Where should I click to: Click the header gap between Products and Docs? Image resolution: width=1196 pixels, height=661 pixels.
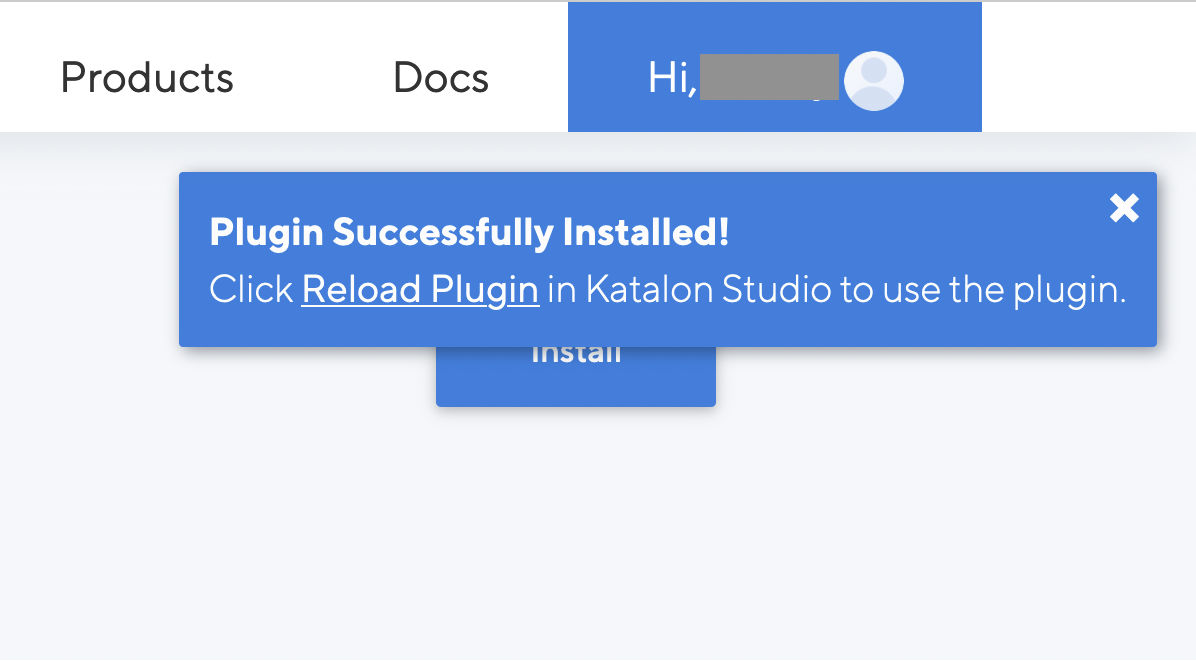pos(312,78)
